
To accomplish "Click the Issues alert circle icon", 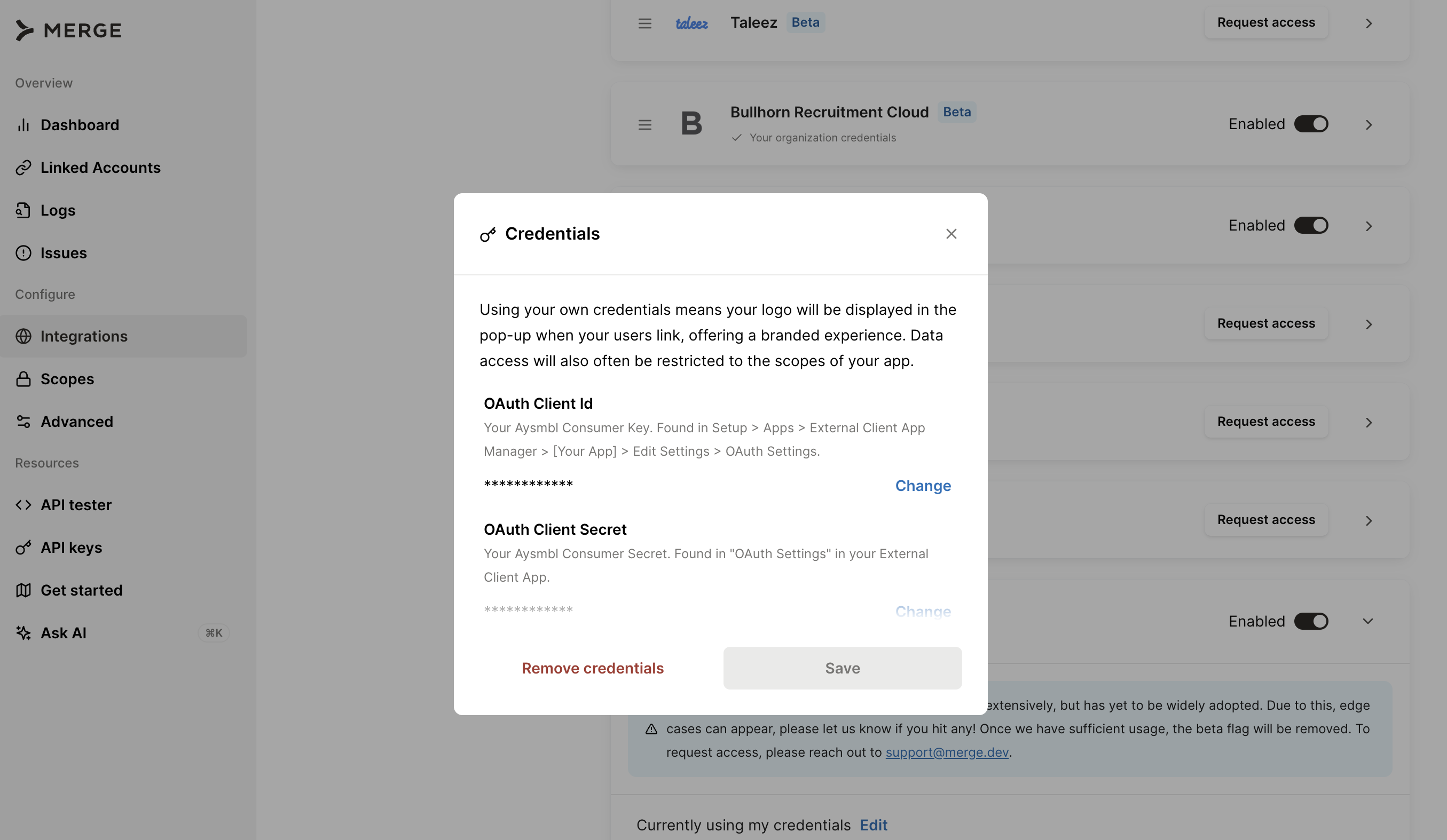I will (23, 253).
